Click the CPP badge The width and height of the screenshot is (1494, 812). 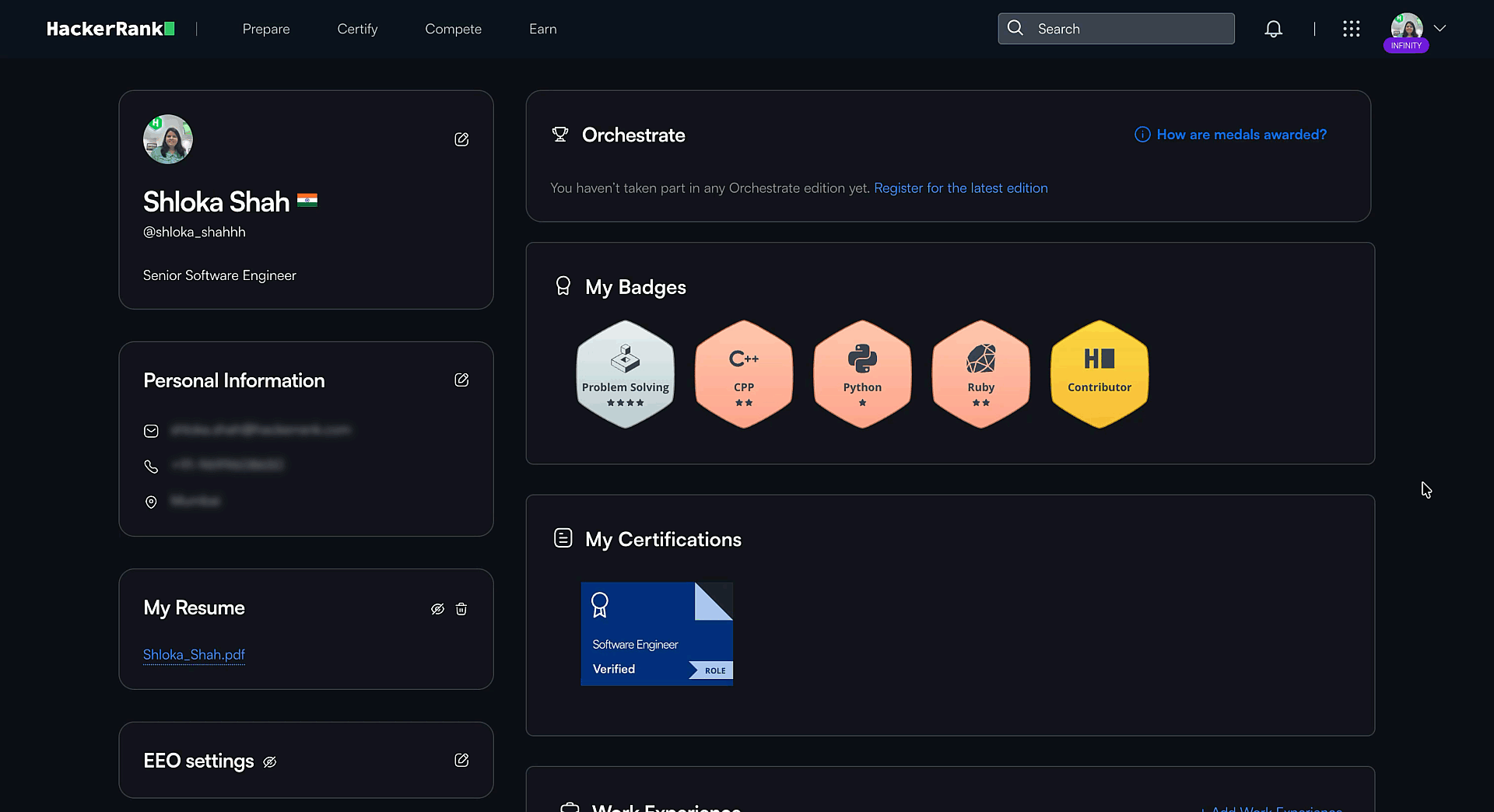point(744,374)
